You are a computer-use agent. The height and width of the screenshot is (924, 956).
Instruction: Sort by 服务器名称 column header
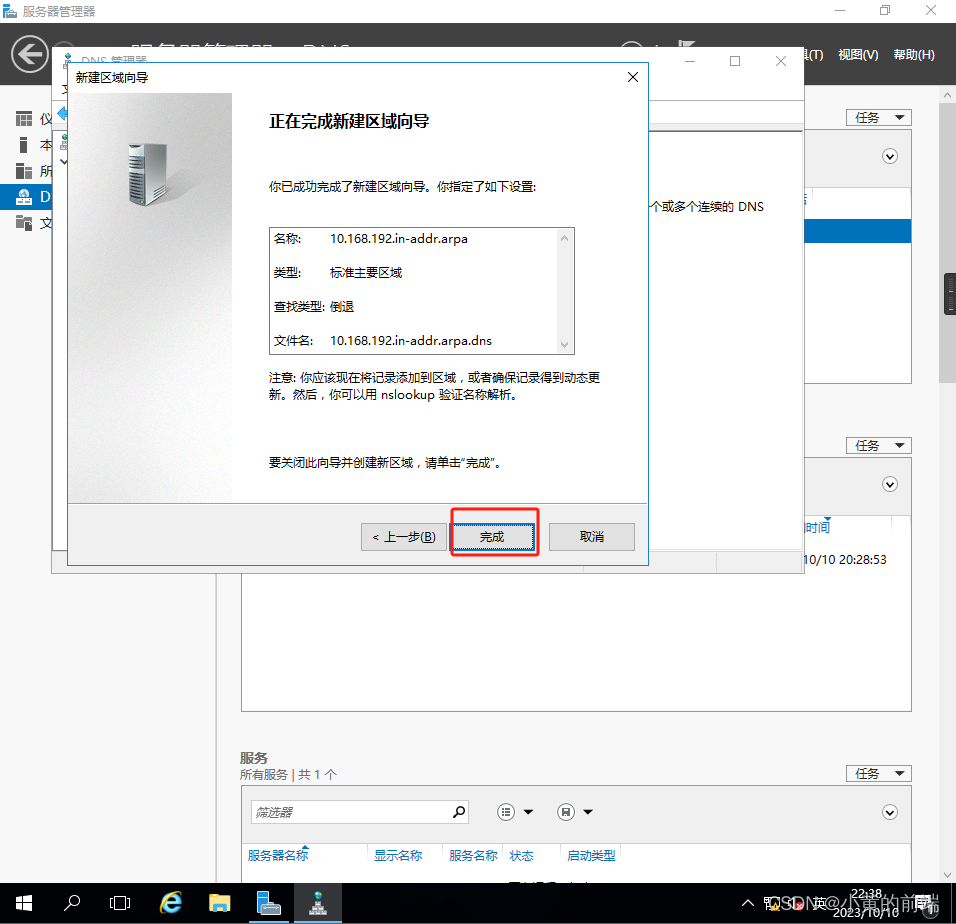[x=278, y=856]
